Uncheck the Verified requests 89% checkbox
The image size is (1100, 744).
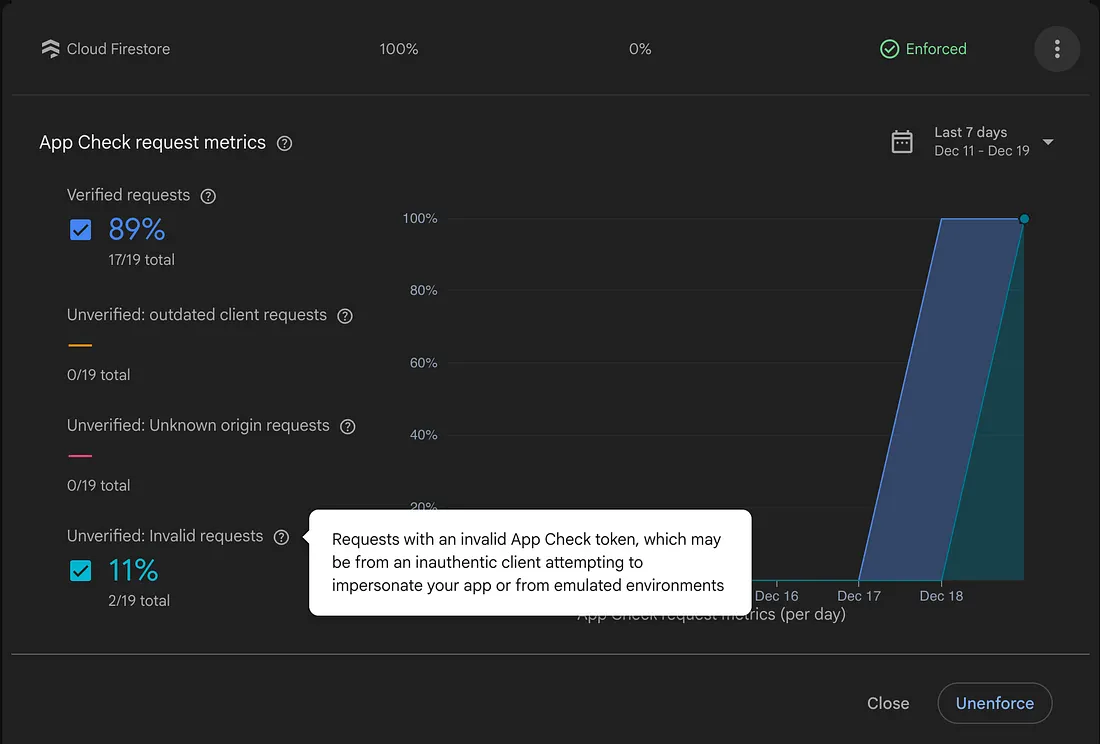pos(81,229)
